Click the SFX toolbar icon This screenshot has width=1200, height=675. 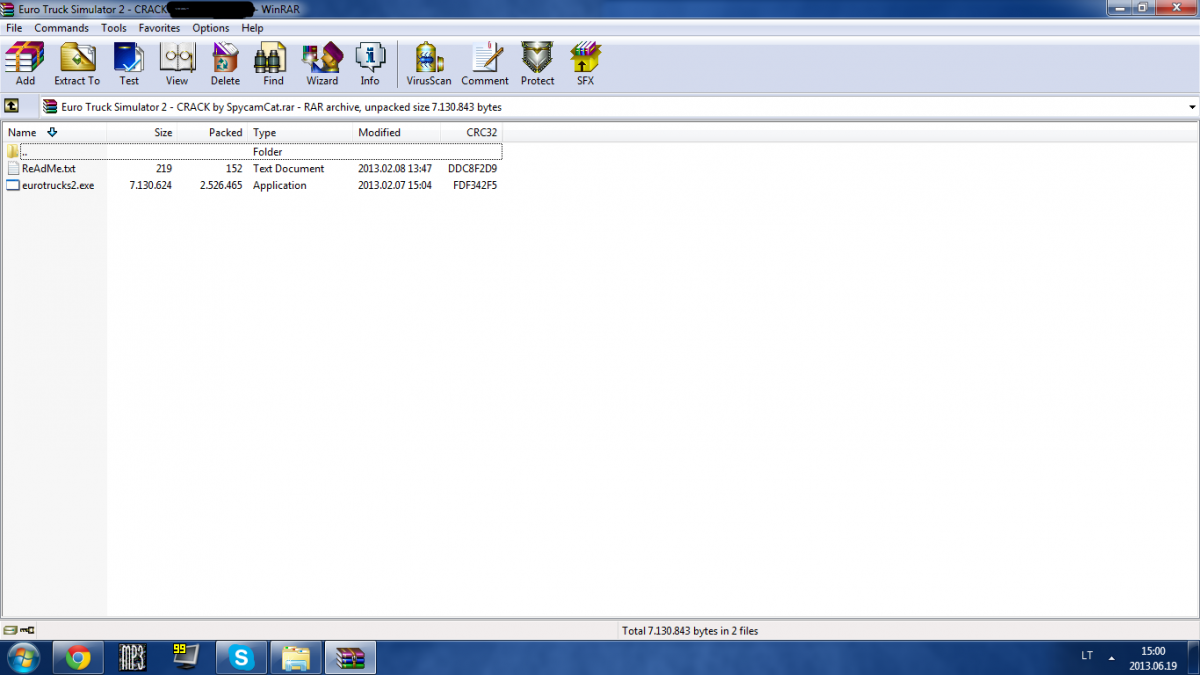(x=585, y=64)
